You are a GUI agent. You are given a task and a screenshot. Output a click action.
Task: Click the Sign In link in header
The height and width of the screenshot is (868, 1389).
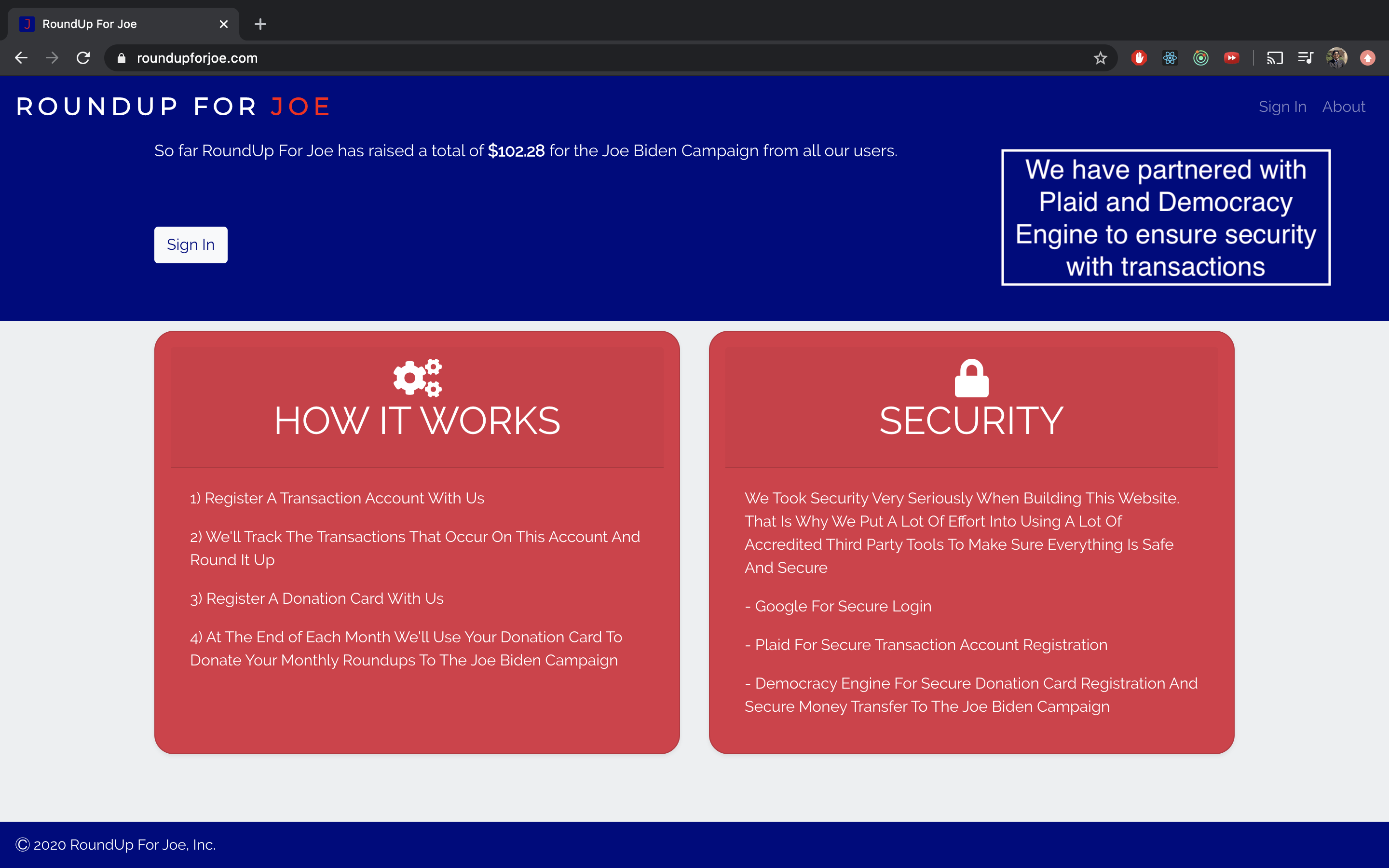[1282, 107]
